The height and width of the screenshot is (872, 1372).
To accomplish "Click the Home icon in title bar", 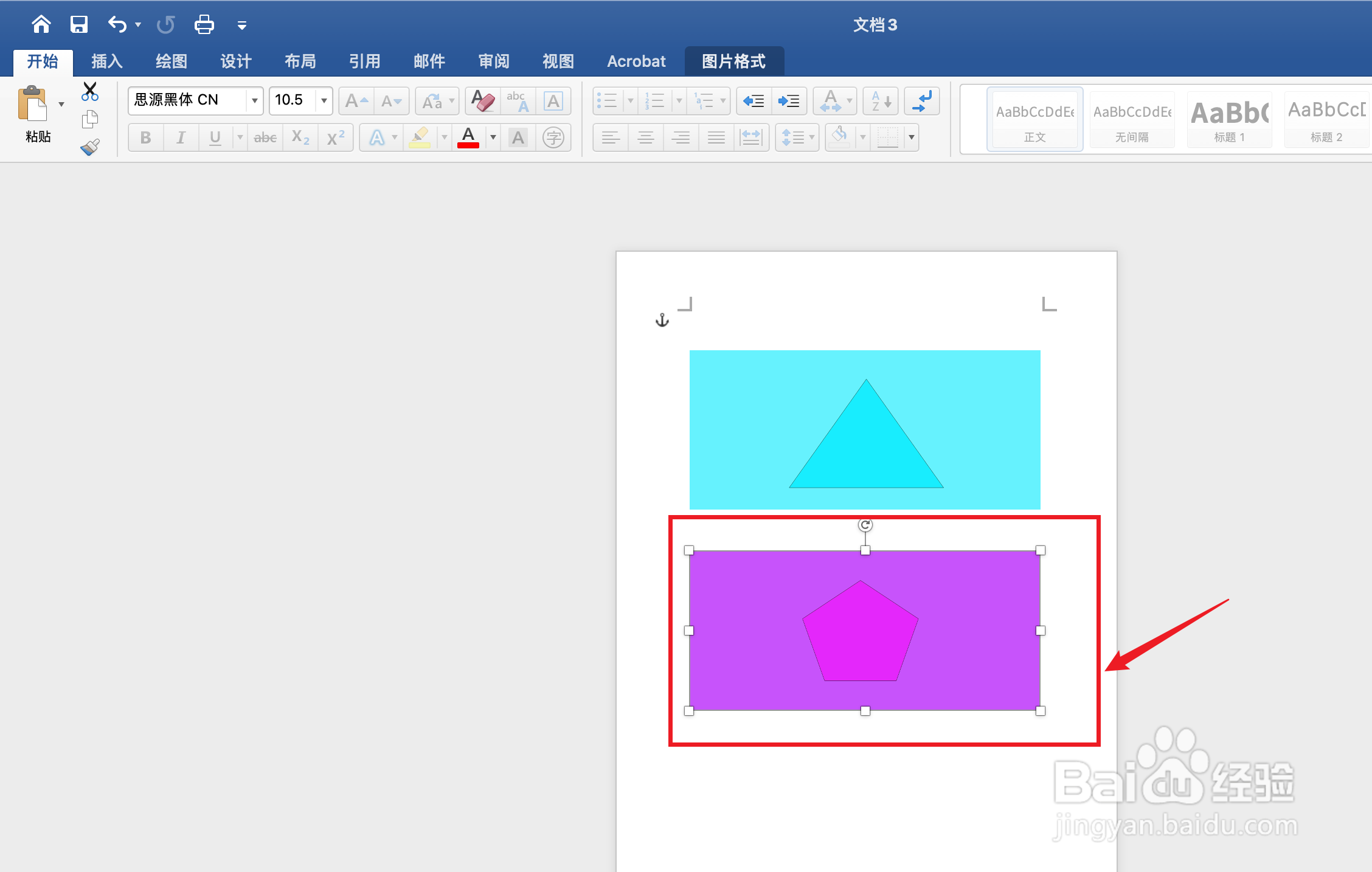I will click(41, 24).
